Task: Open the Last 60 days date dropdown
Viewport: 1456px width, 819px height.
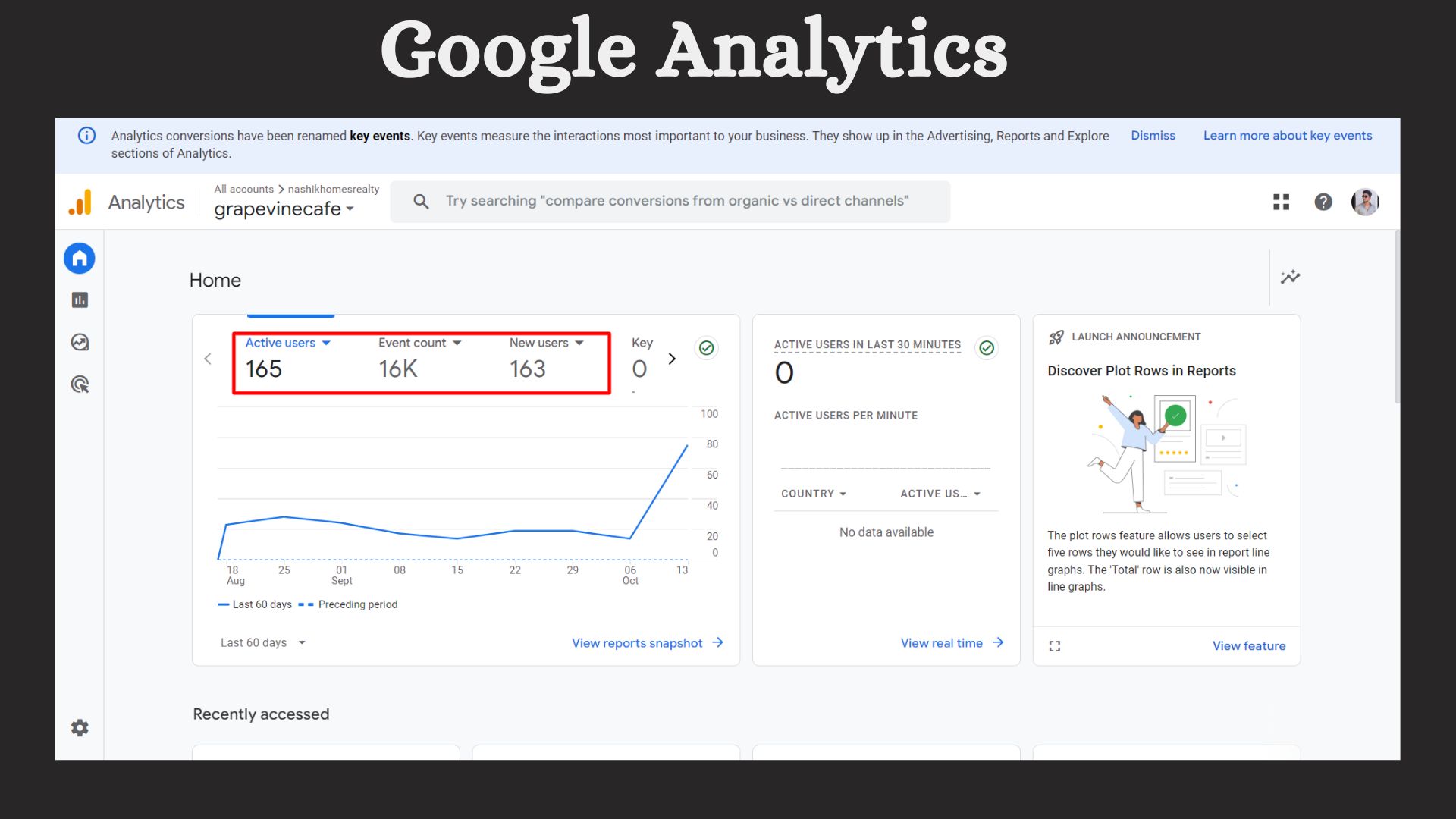Action: click(263, 643)
